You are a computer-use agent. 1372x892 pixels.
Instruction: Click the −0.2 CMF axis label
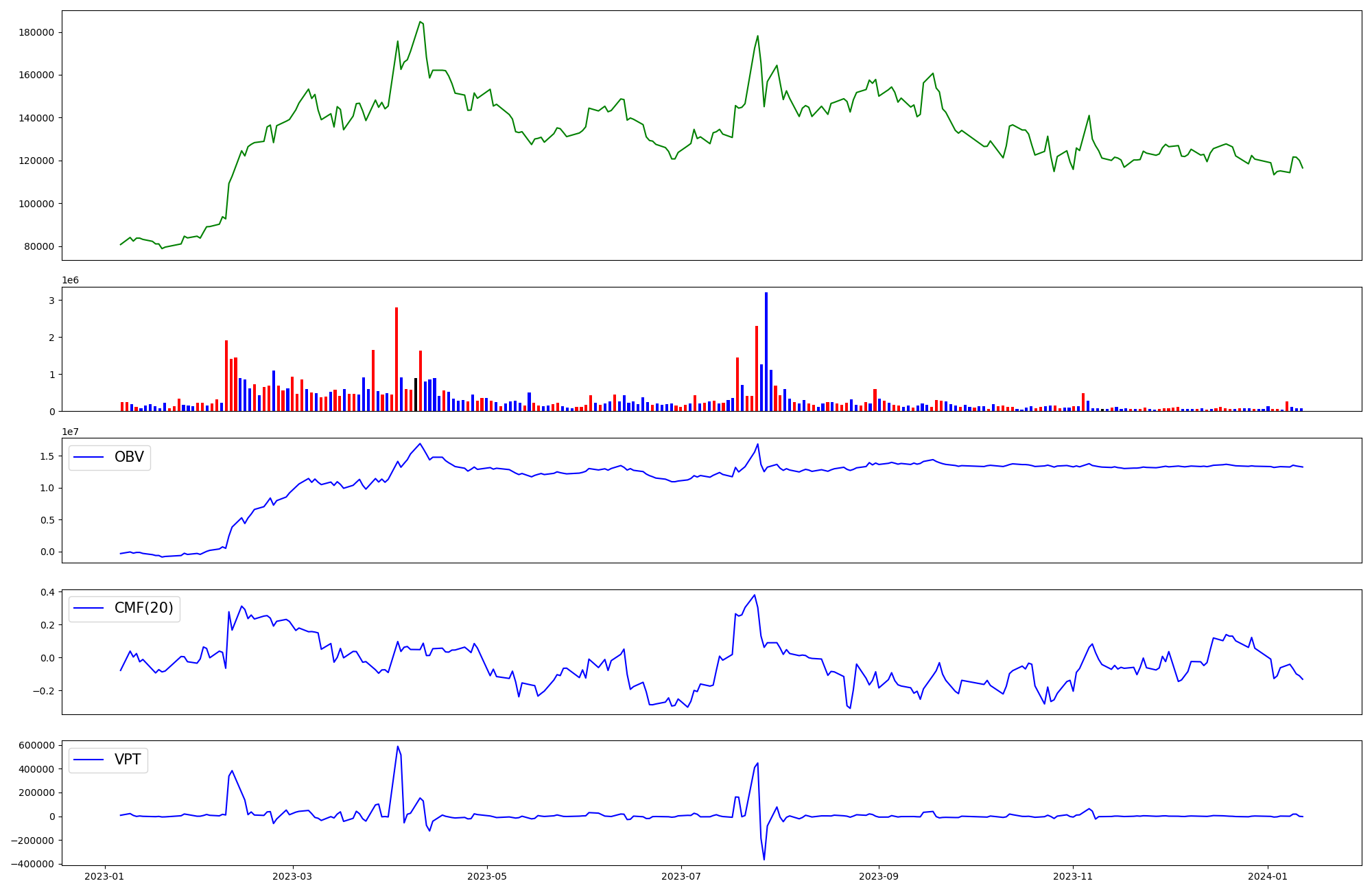pos(43,691)
